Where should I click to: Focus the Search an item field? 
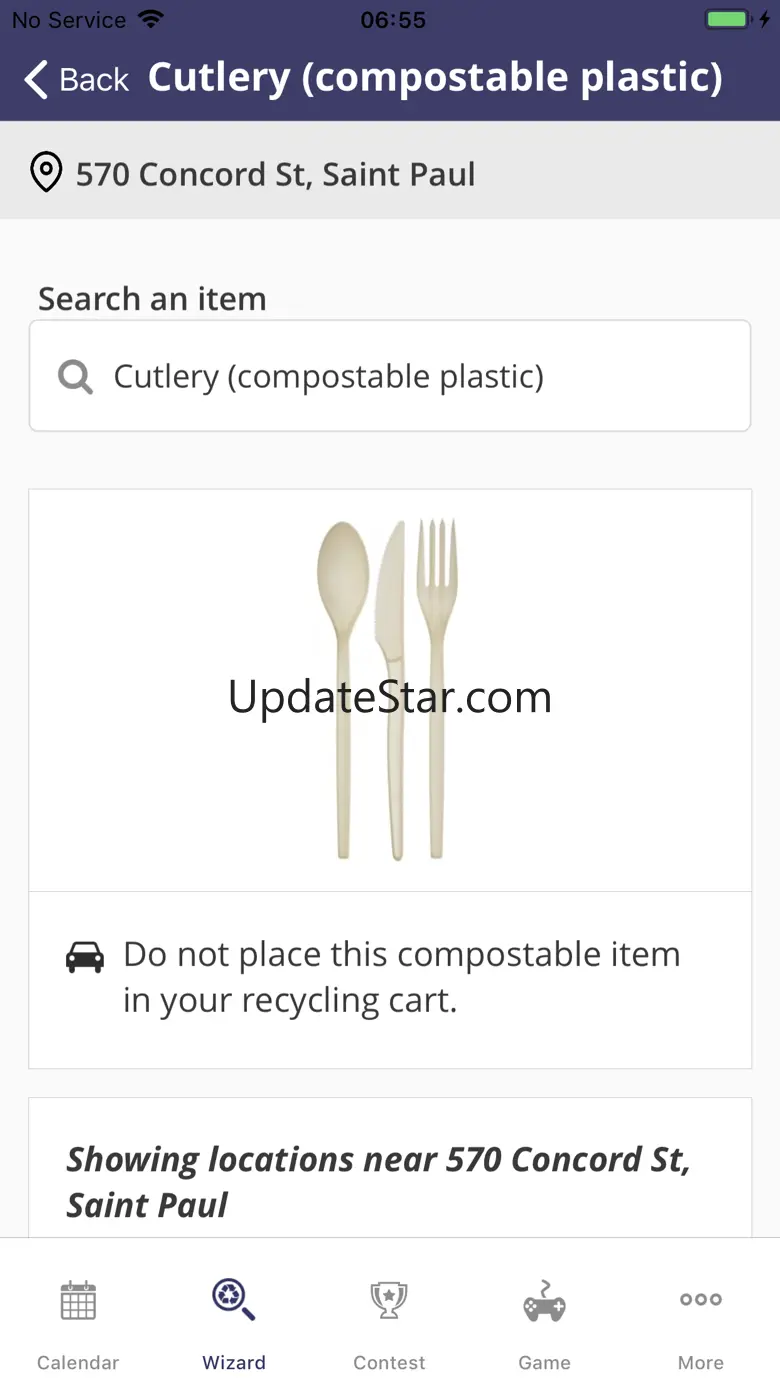[x=390, y=376]
